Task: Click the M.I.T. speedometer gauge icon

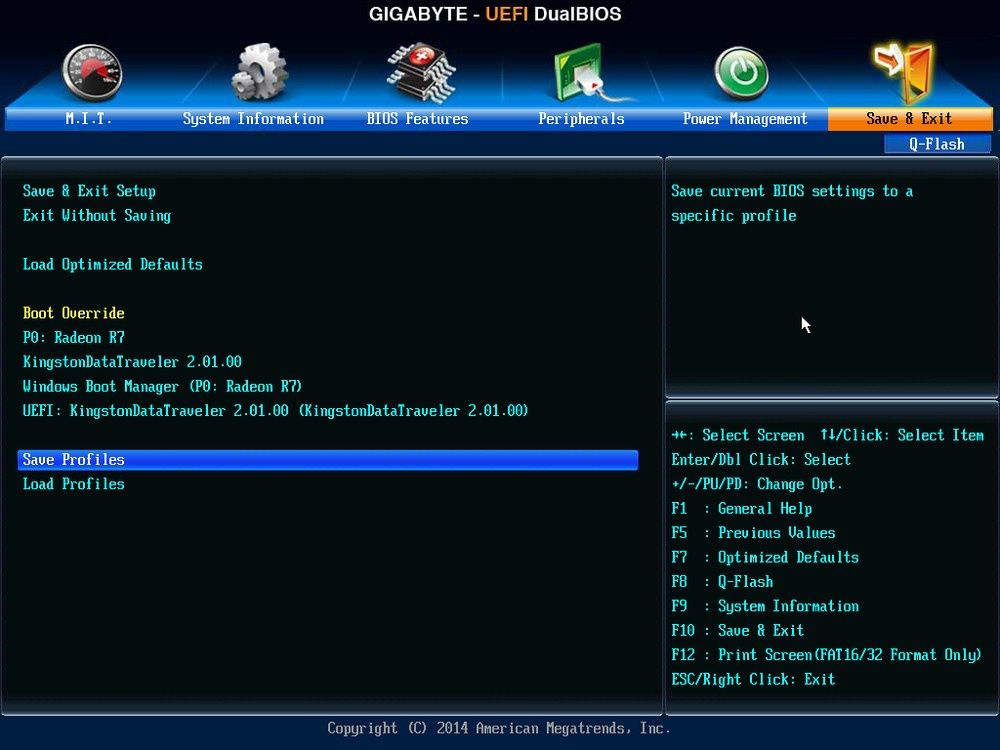Action: point(92,73)
